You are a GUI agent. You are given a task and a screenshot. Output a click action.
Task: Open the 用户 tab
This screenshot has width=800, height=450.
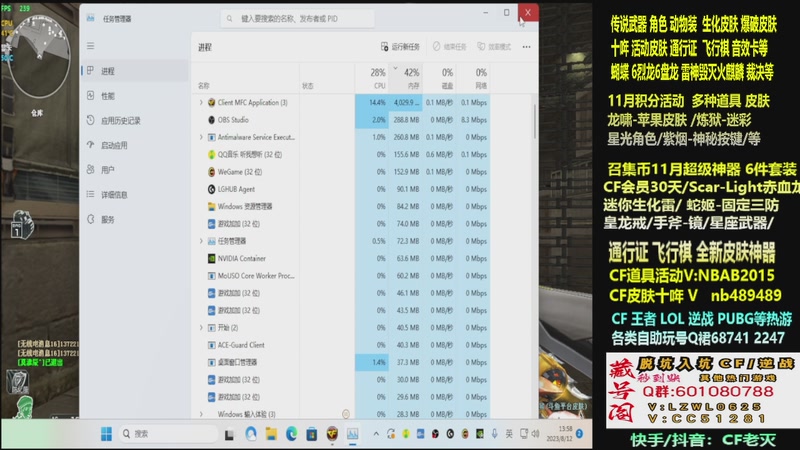tap(135, 170)
